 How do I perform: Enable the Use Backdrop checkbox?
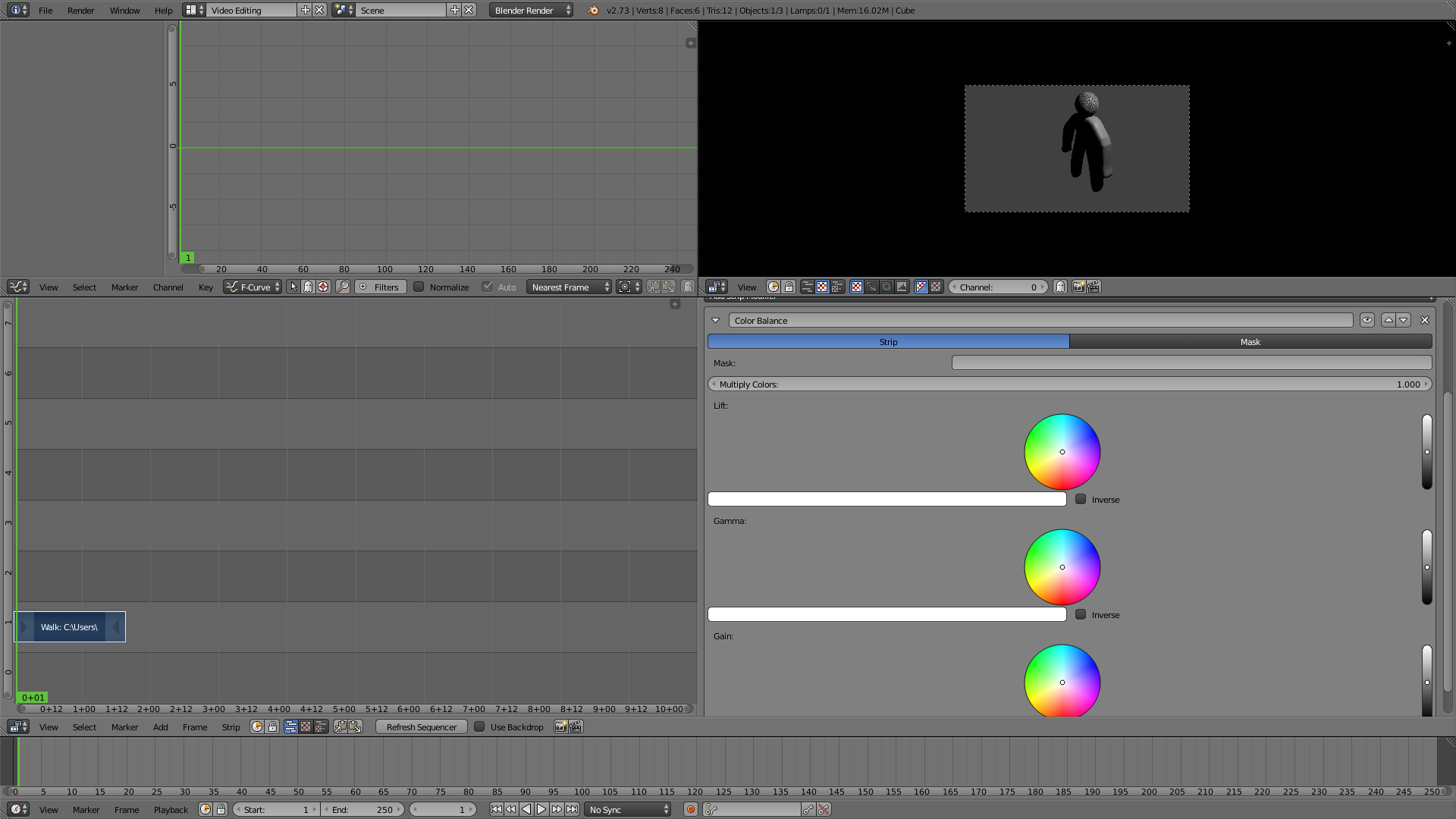tap(479, 726)
